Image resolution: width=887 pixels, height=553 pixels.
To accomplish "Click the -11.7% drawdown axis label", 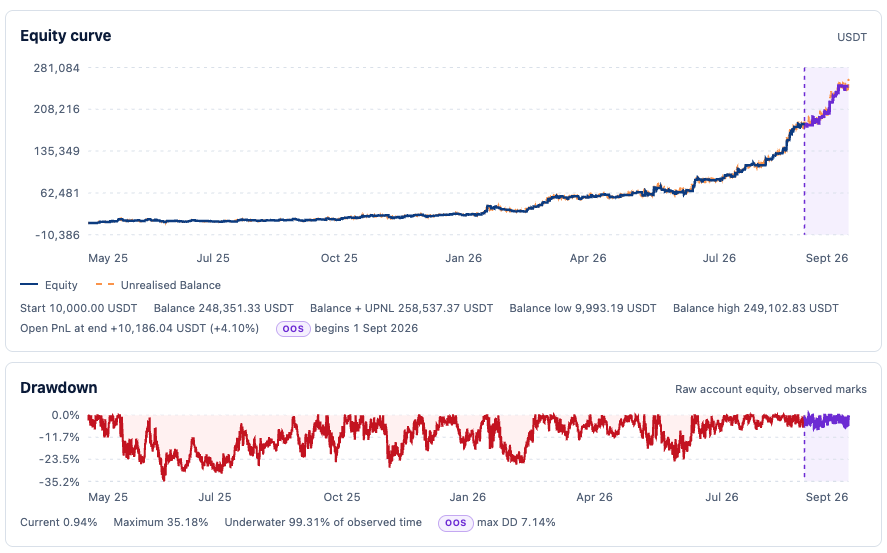I will [59, 437].
